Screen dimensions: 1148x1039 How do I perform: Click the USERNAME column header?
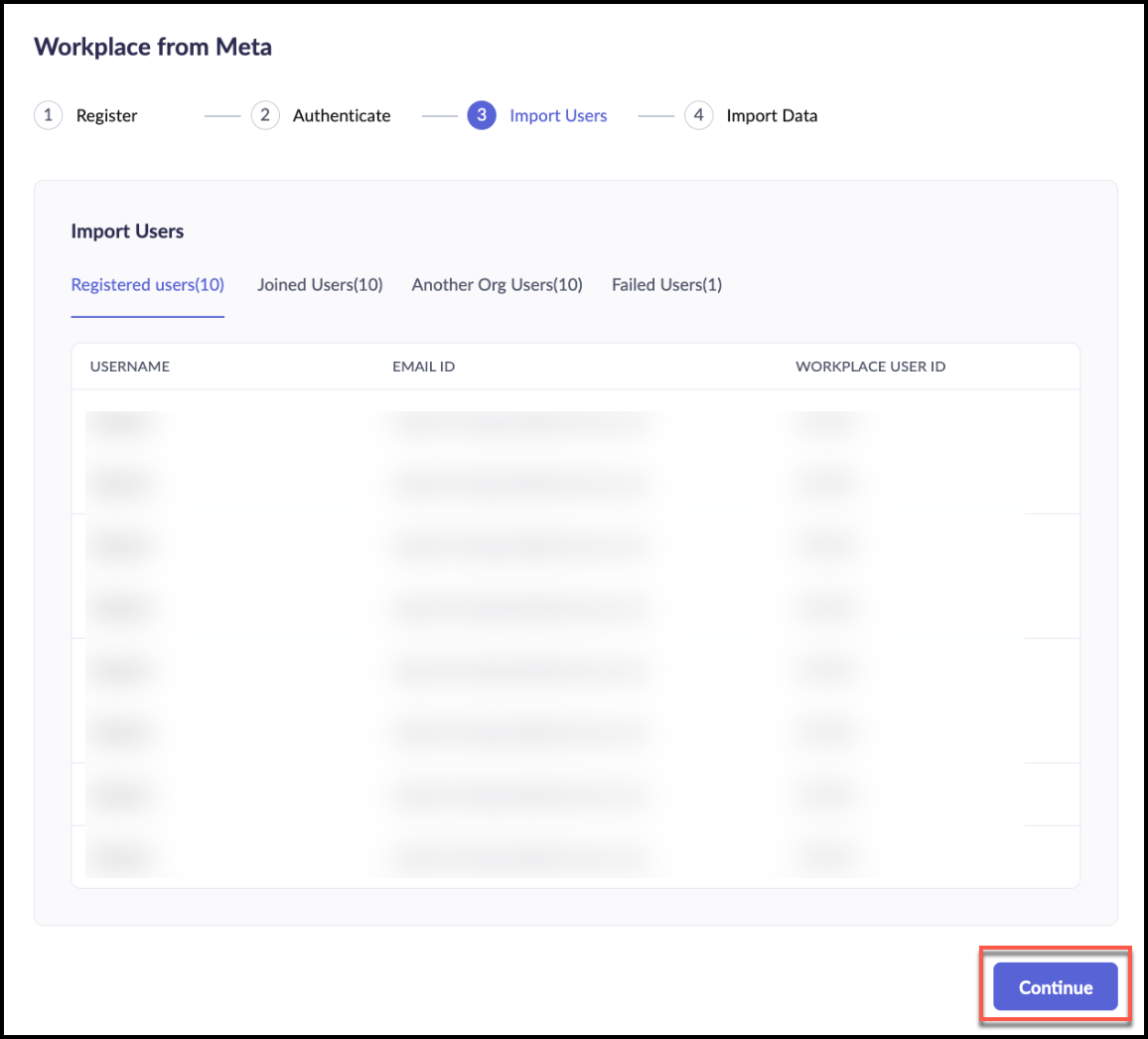pos(129,367)
